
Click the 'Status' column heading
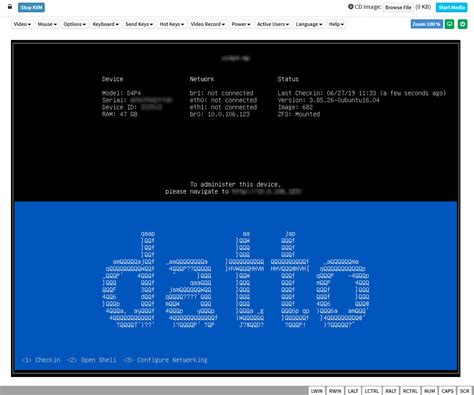click(x=288, y=79)
